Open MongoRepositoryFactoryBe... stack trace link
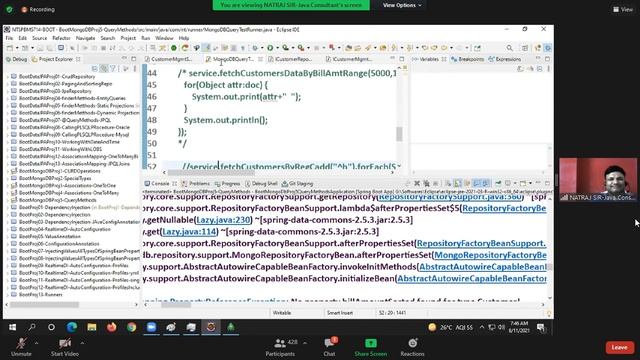Screen dimensions: 640x360 490,255
